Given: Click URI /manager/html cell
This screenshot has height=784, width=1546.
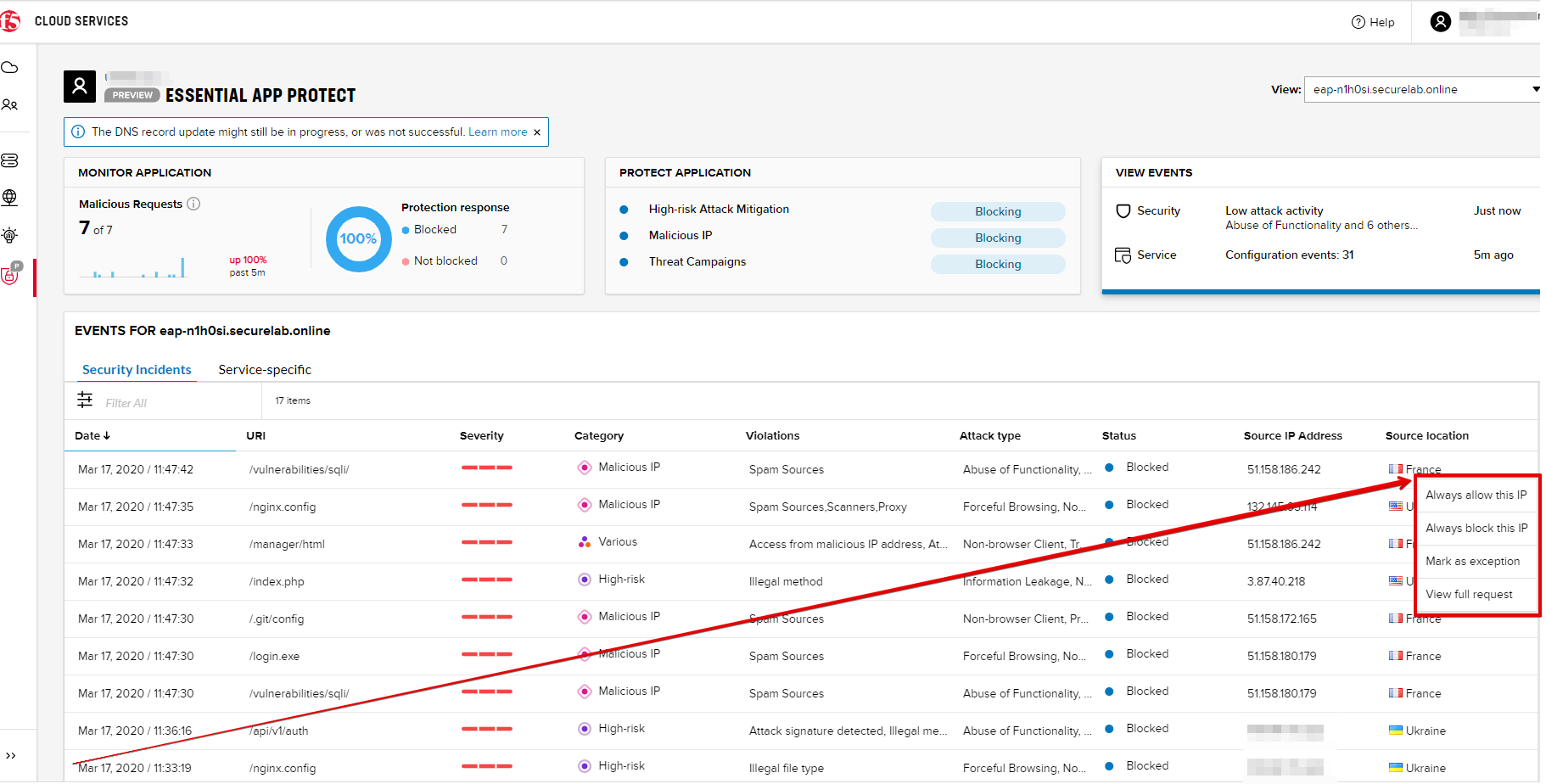Looking at the screenshot, I should (287, 544).
